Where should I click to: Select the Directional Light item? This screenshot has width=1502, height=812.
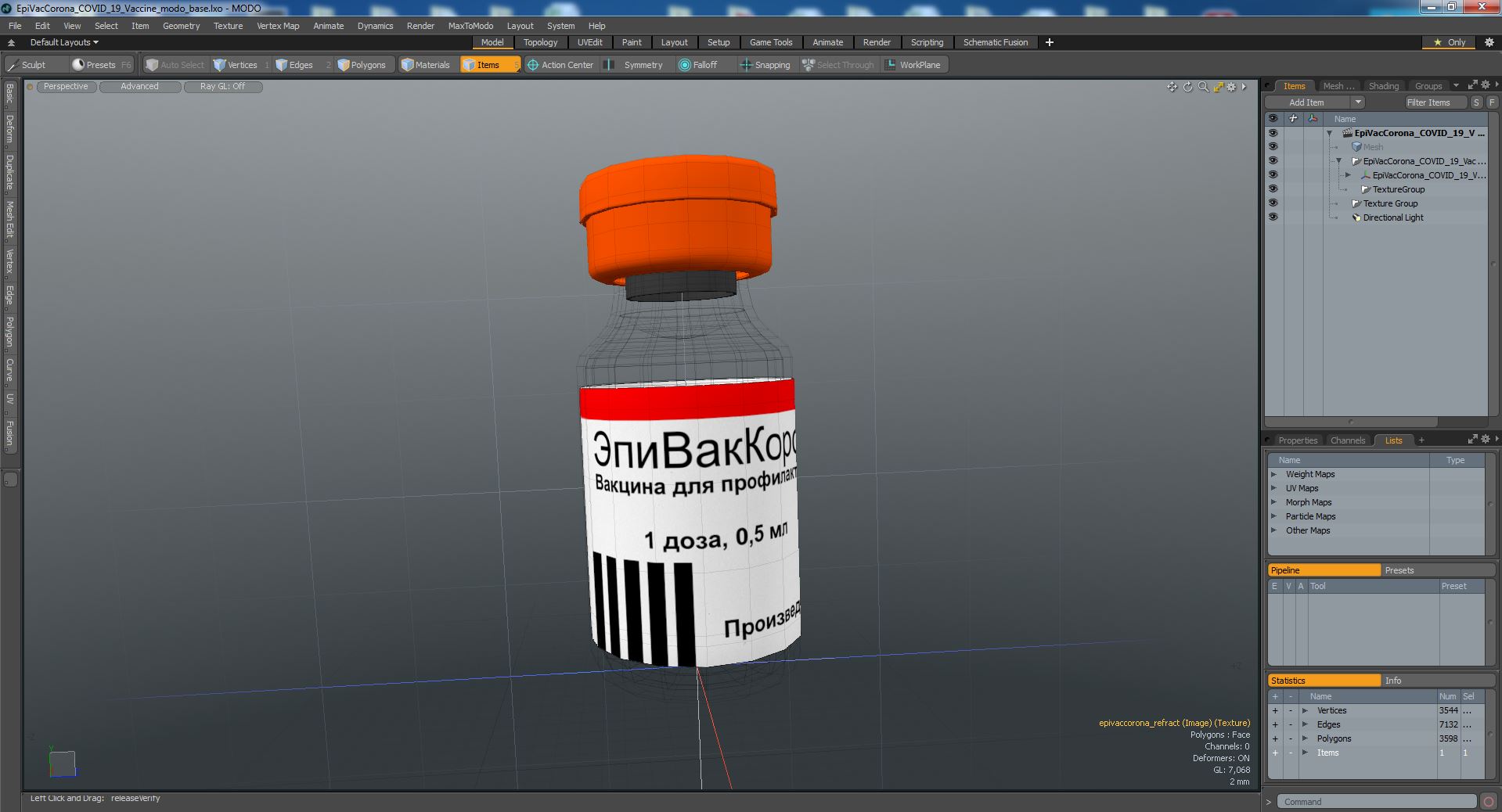pyautogui.click(x=1393, y=217)
